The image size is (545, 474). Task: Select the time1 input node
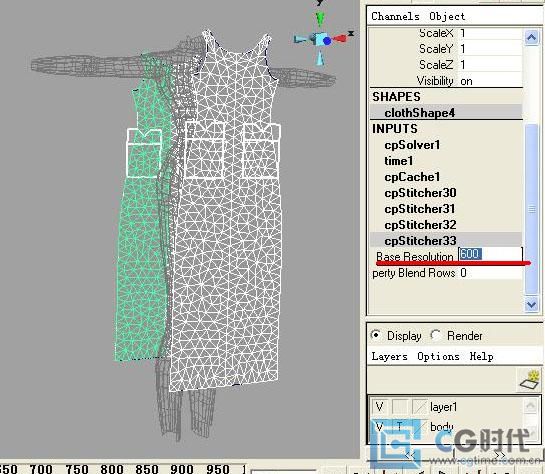click(399, 161)
